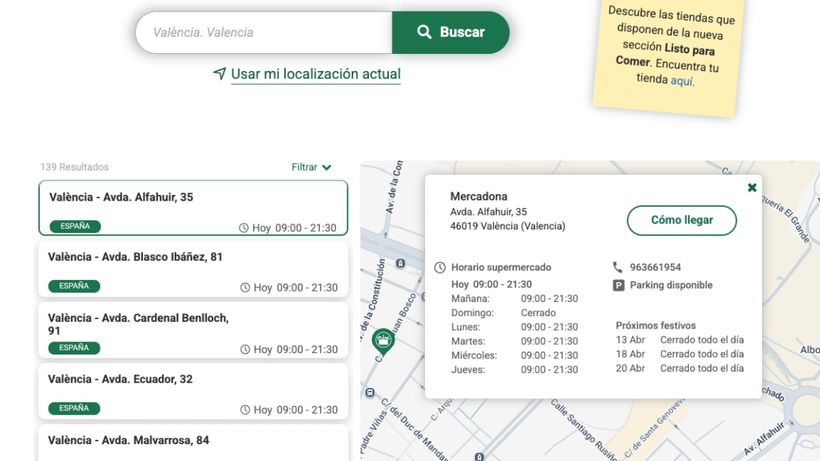Viewport: 820px width, 461px height.
Task: Click ESPAÑA badge on Avda. Ecuador card
Action: point(74,408)
